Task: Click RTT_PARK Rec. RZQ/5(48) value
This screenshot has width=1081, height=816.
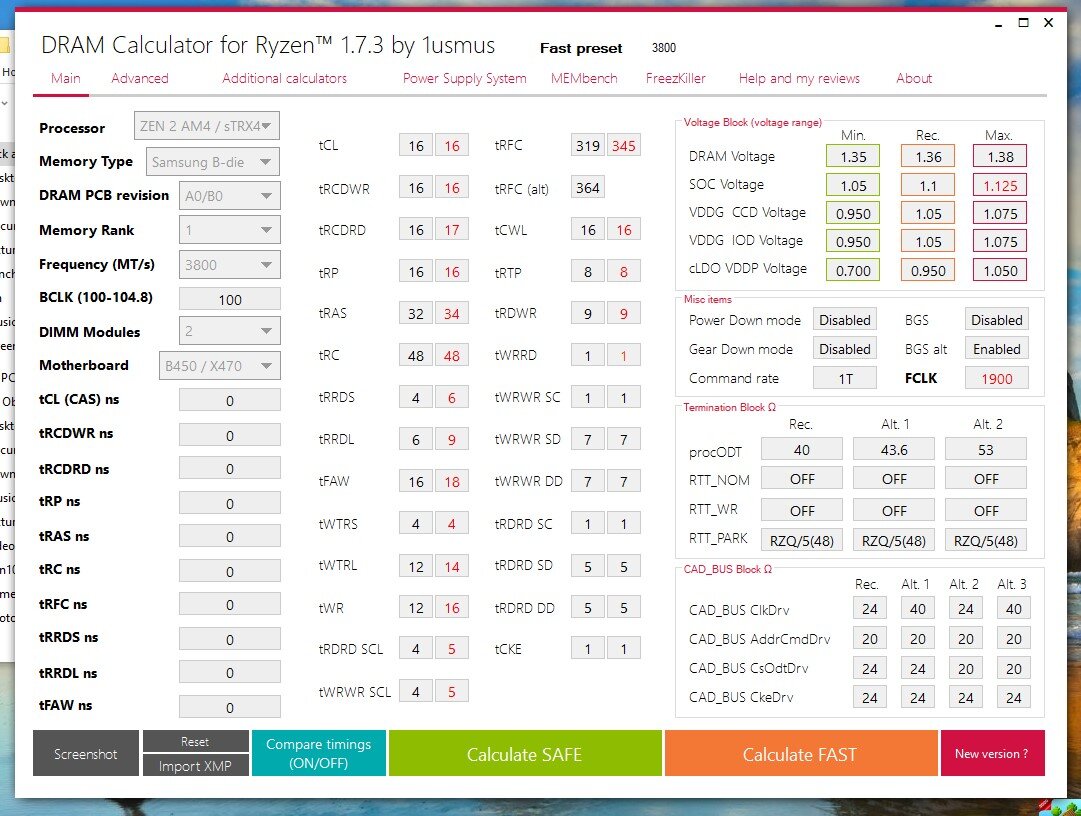Action: click(x=801, y=540)
